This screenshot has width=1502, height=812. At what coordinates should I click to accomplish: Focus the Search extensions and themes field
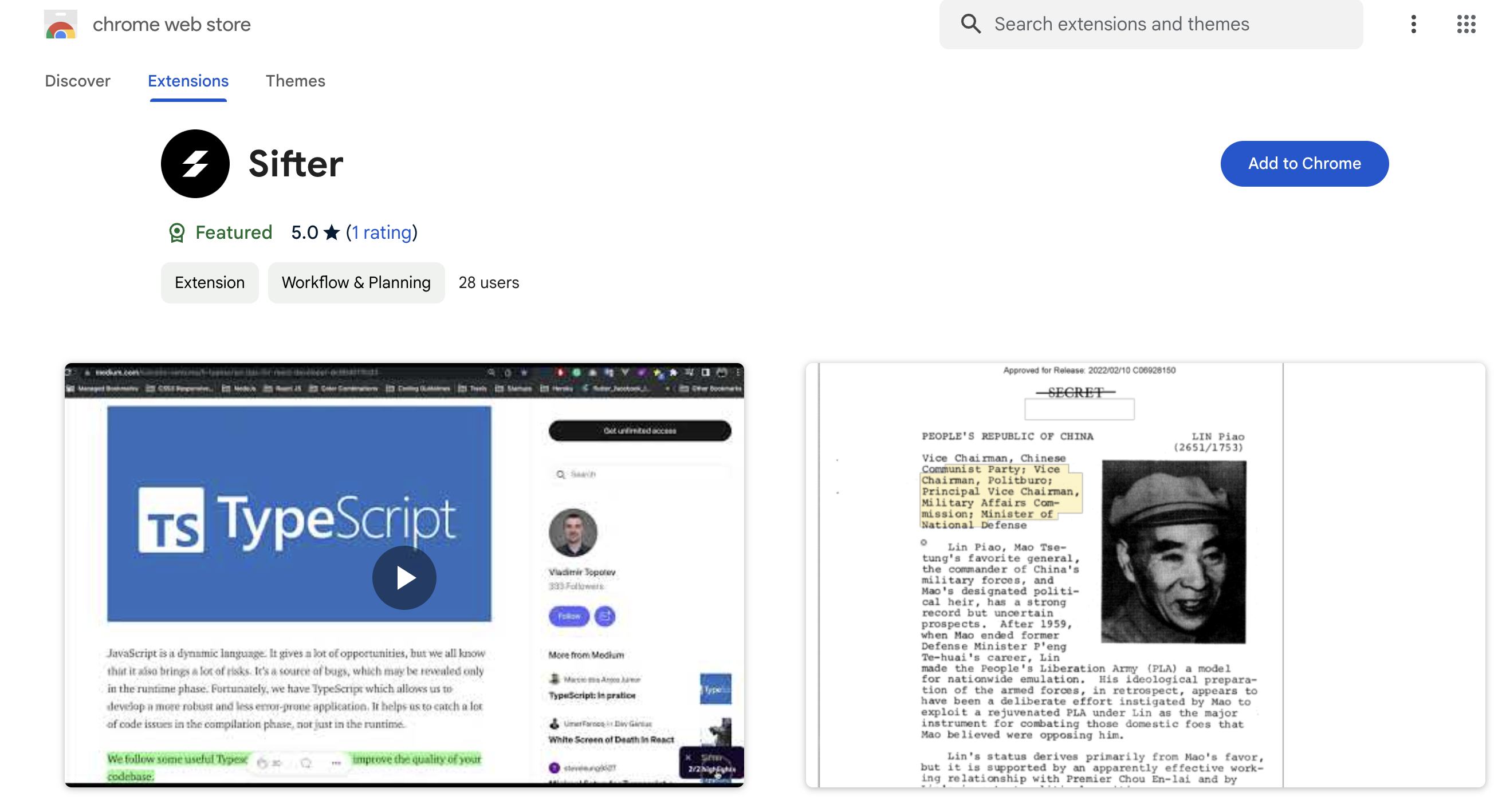pyautogui.click(x=1150, y=25)
